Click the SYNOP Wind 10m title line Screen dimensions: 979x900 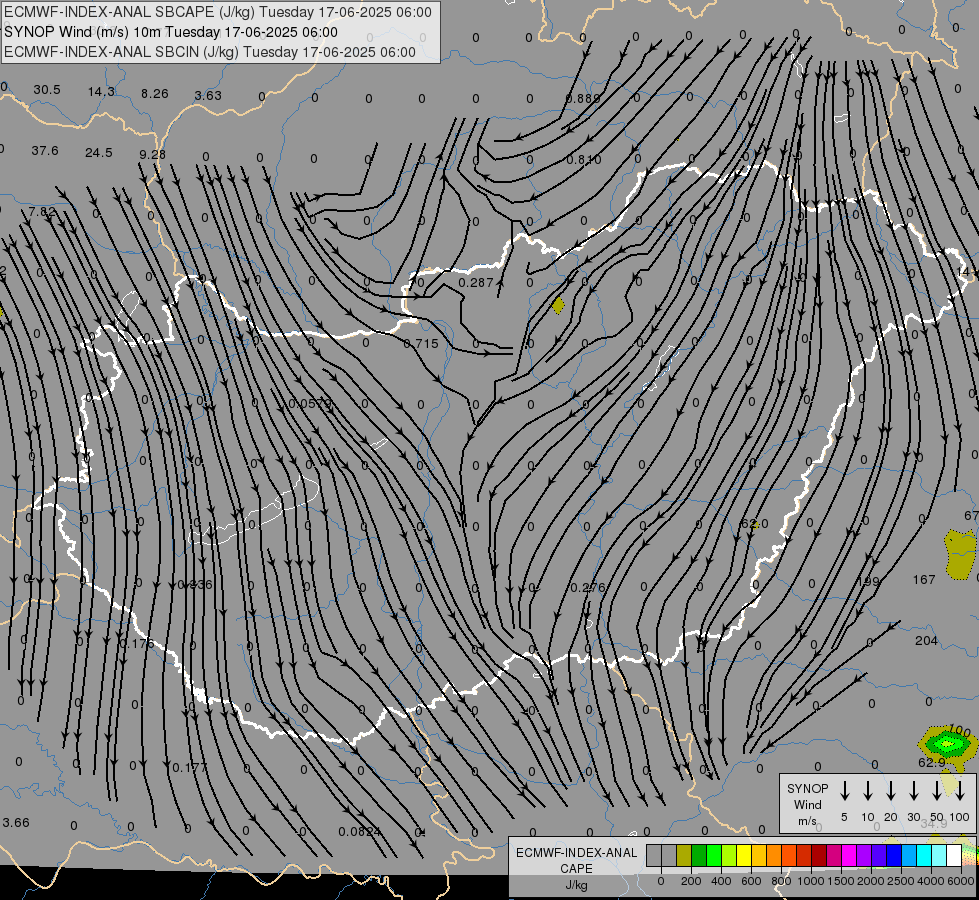coord(170,32)
